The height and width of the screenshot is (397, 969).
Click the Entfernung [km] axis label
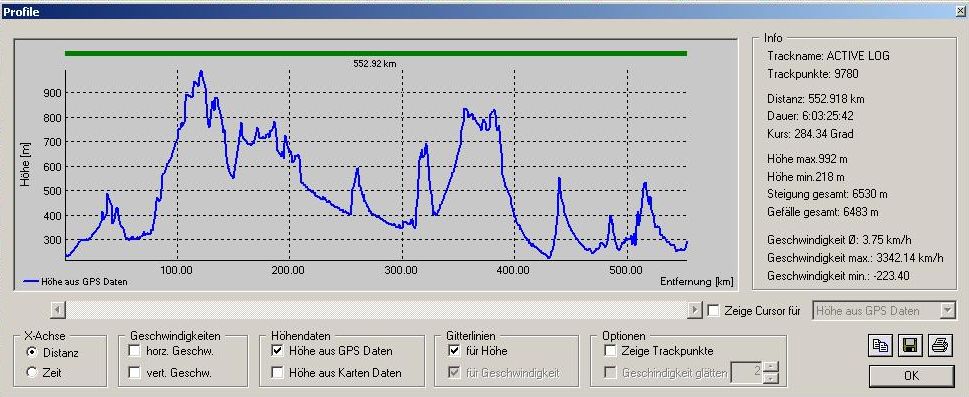696,281
